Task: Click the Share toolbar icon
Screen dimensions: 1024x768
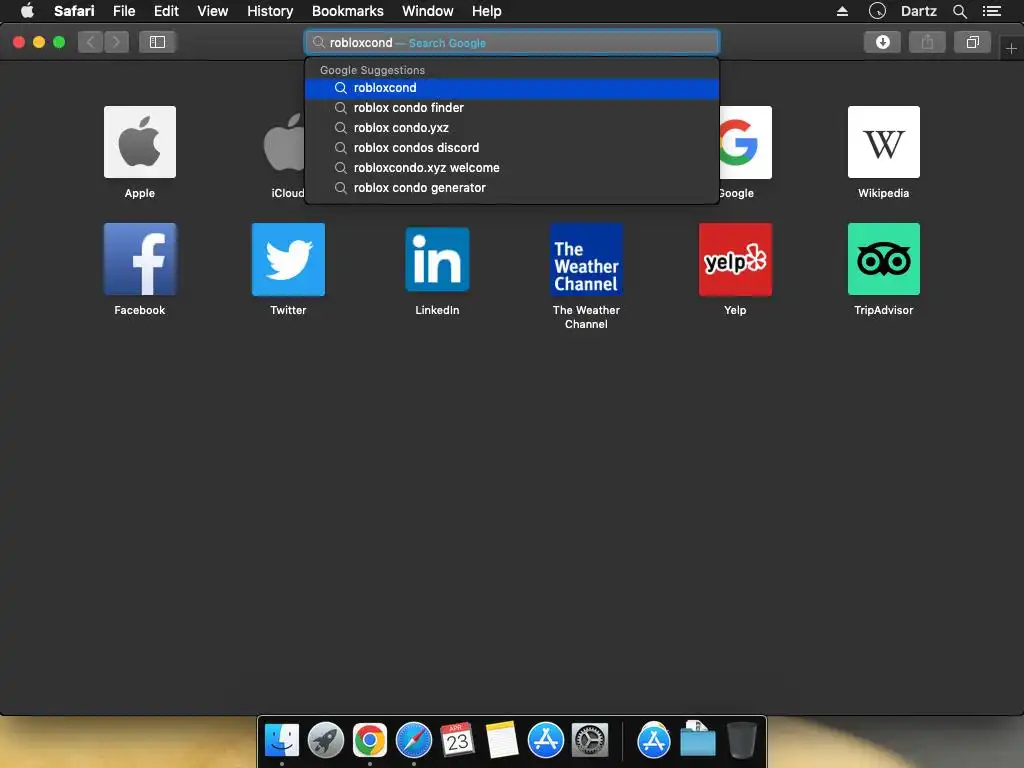Action: (927, 42)
